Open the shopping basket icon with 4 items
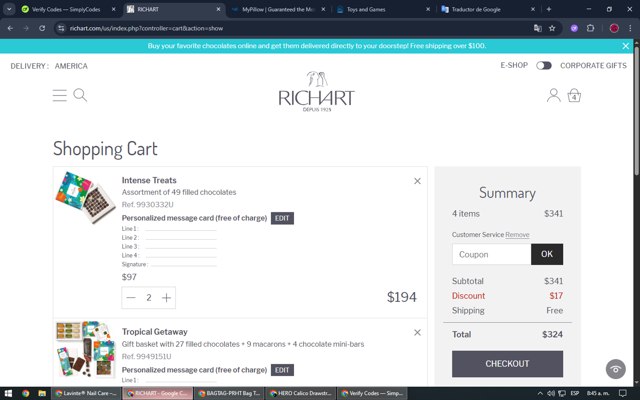This screenshot has height=400, width=640. pos(574,95)
